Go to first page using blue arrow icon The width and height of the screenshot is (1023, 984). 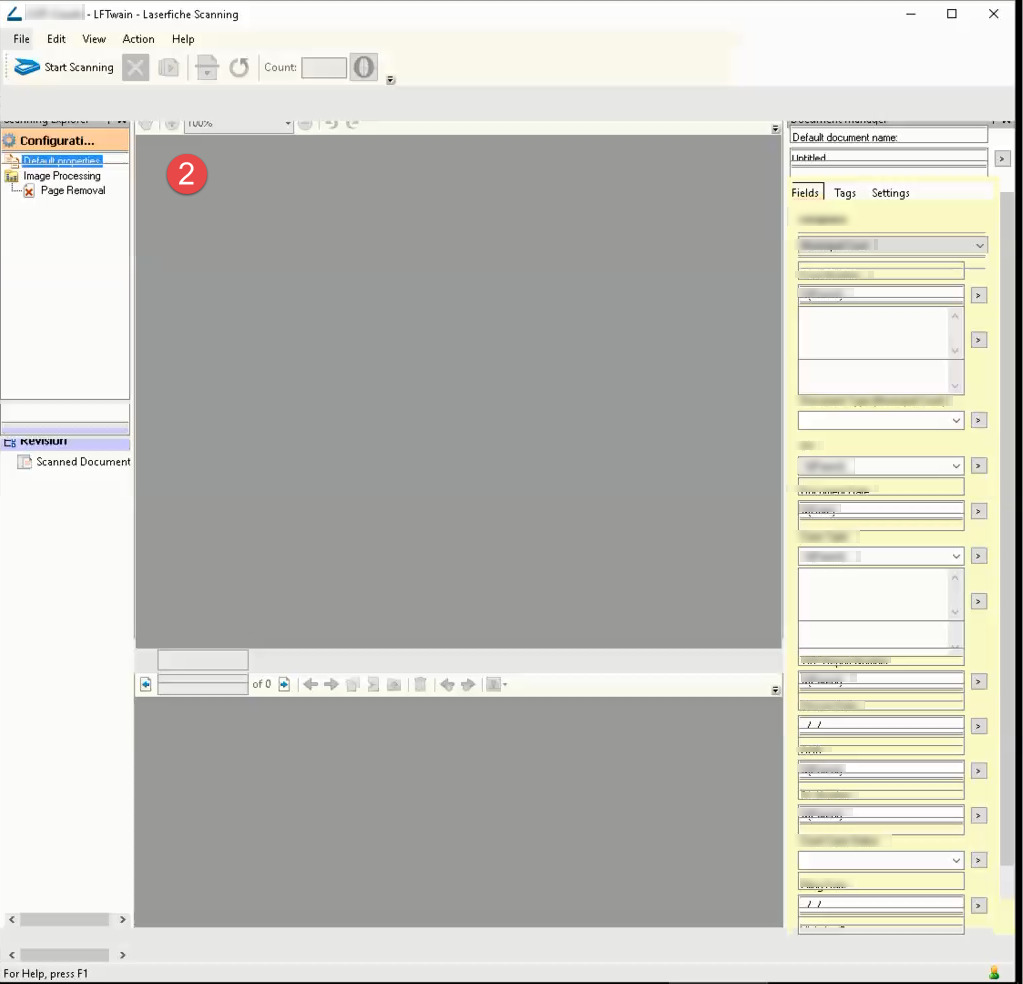[146, 685]
